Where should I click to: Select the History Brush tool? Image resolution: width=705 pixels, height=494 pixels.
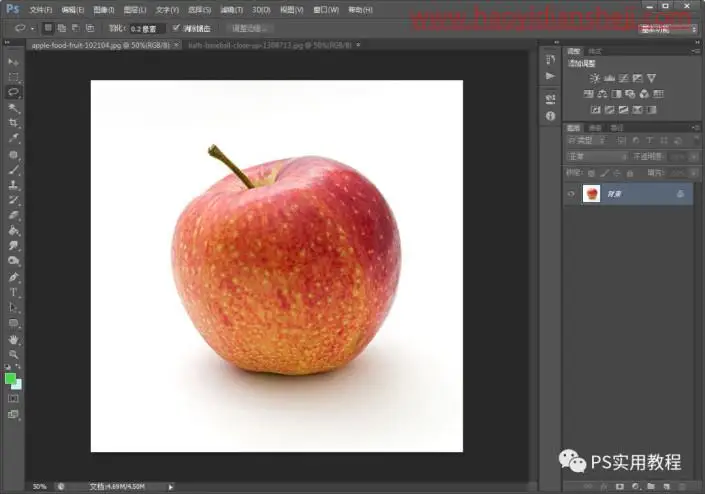[13, 200]
